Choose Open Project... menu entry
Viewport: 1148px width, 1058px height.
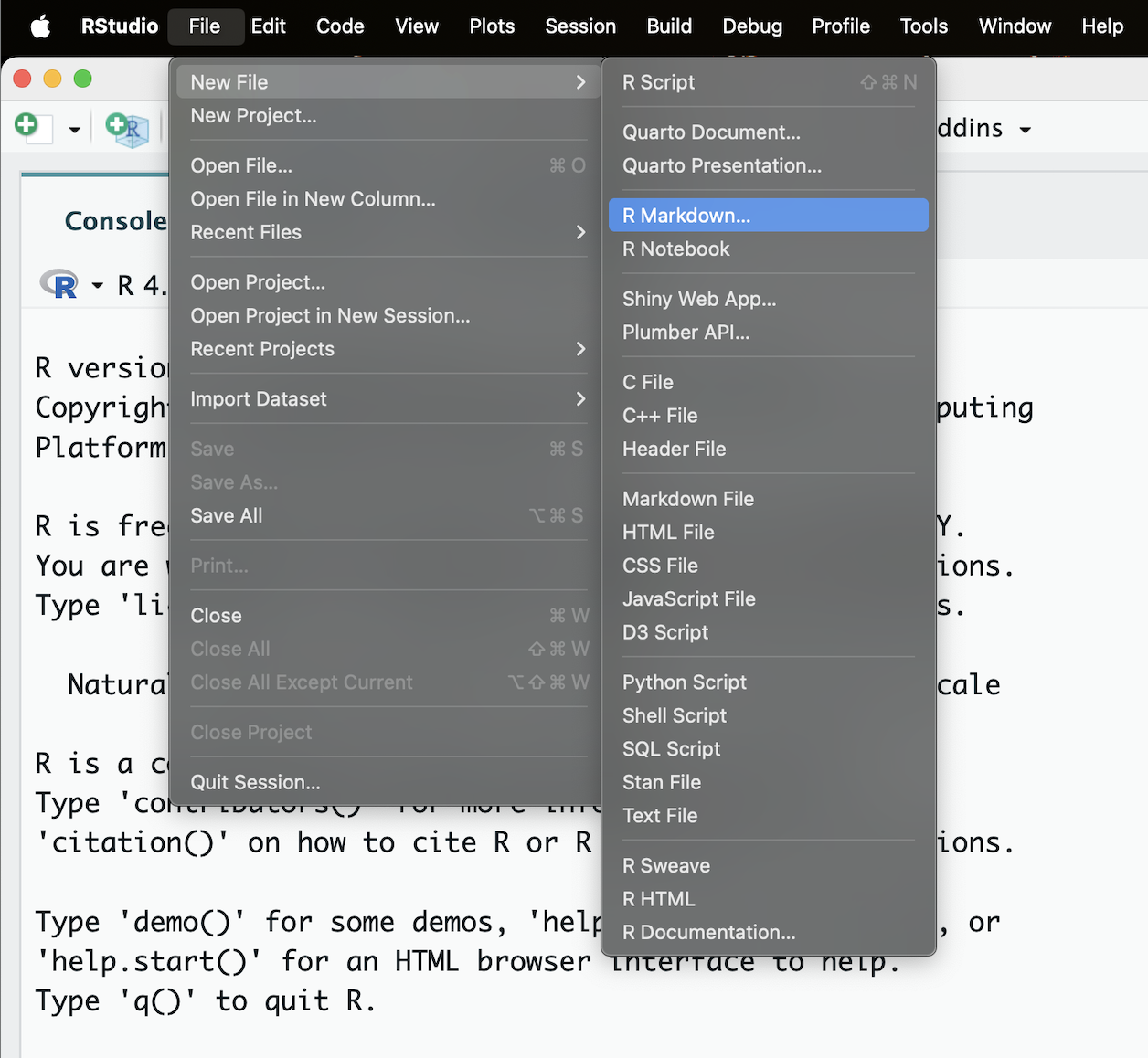click(x=388, y=282)
